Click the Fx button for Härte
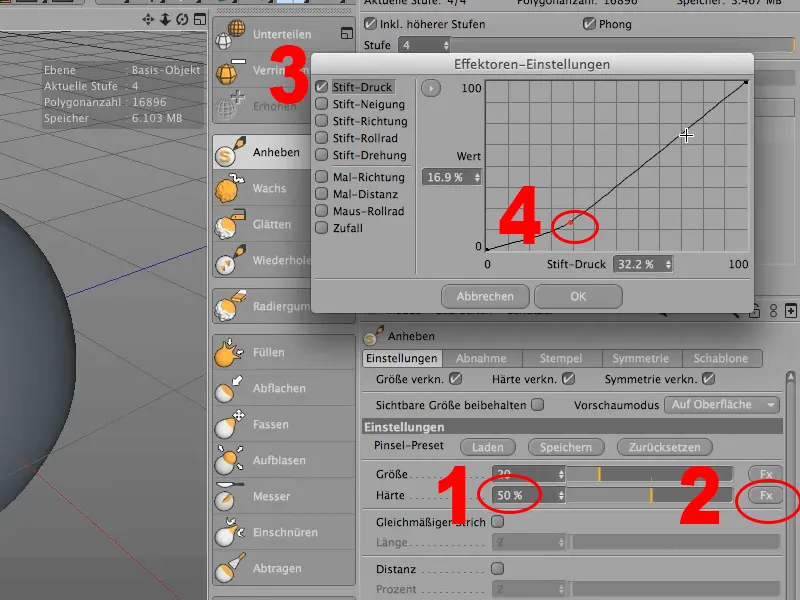 tap(765, 495)
